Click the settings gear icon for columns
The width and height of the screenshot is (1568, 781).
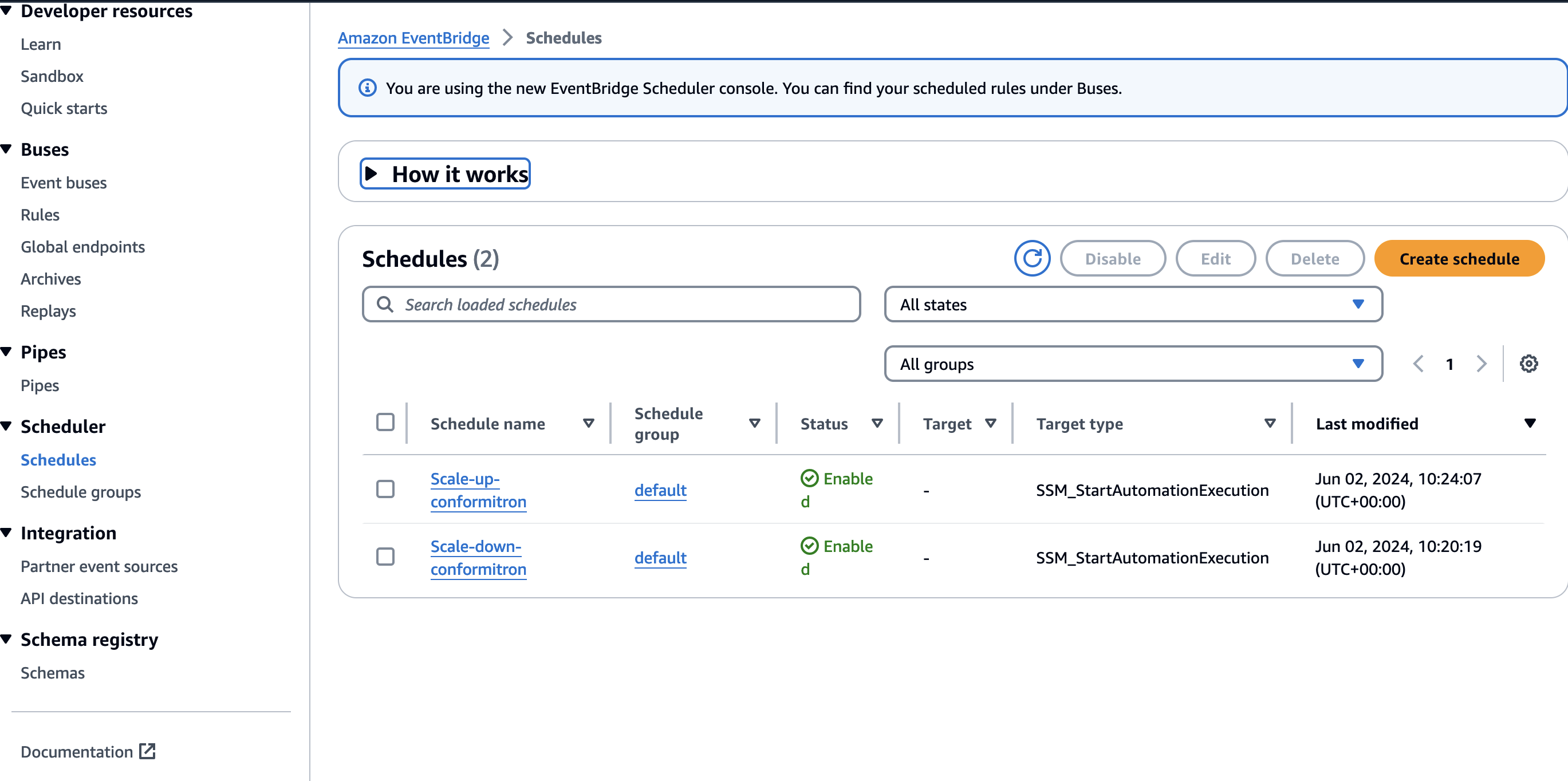1528,363
